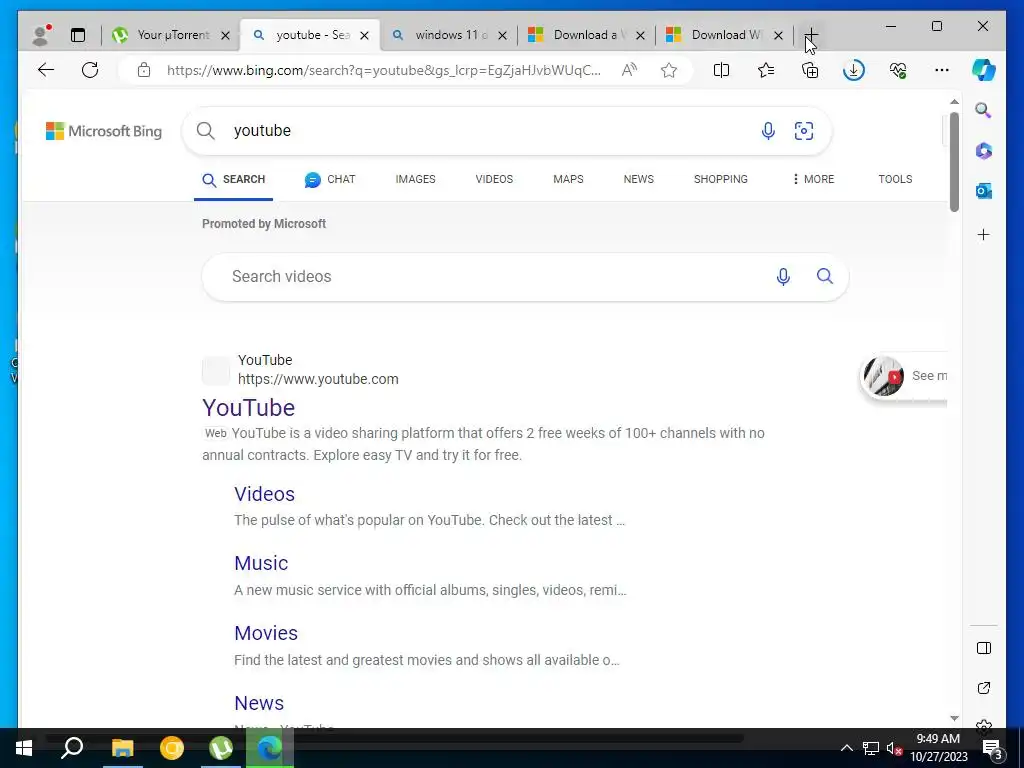Open the VIDEOS tab
The height and width of the screenshot is (768, 1024).
tap(494, 179)
